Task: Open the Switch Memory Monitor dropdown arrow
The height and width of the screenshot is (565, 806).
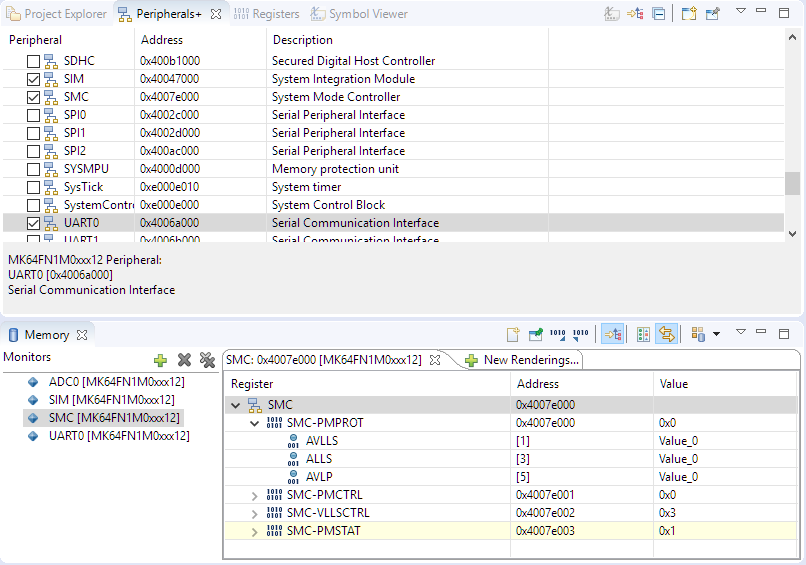Action: (x=717, y=334)
